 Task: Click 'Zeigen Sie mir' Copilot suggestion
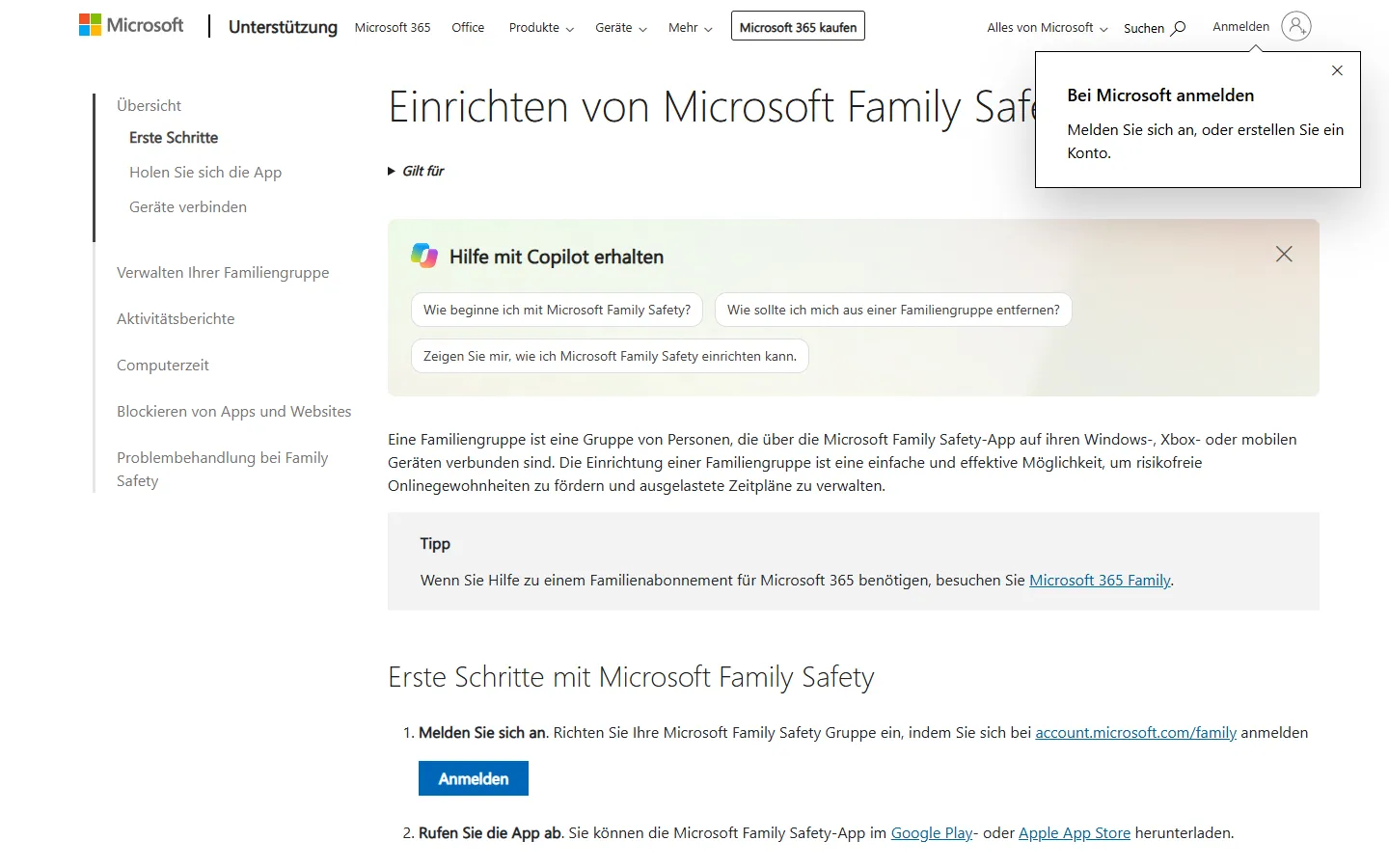click(610, 356)
